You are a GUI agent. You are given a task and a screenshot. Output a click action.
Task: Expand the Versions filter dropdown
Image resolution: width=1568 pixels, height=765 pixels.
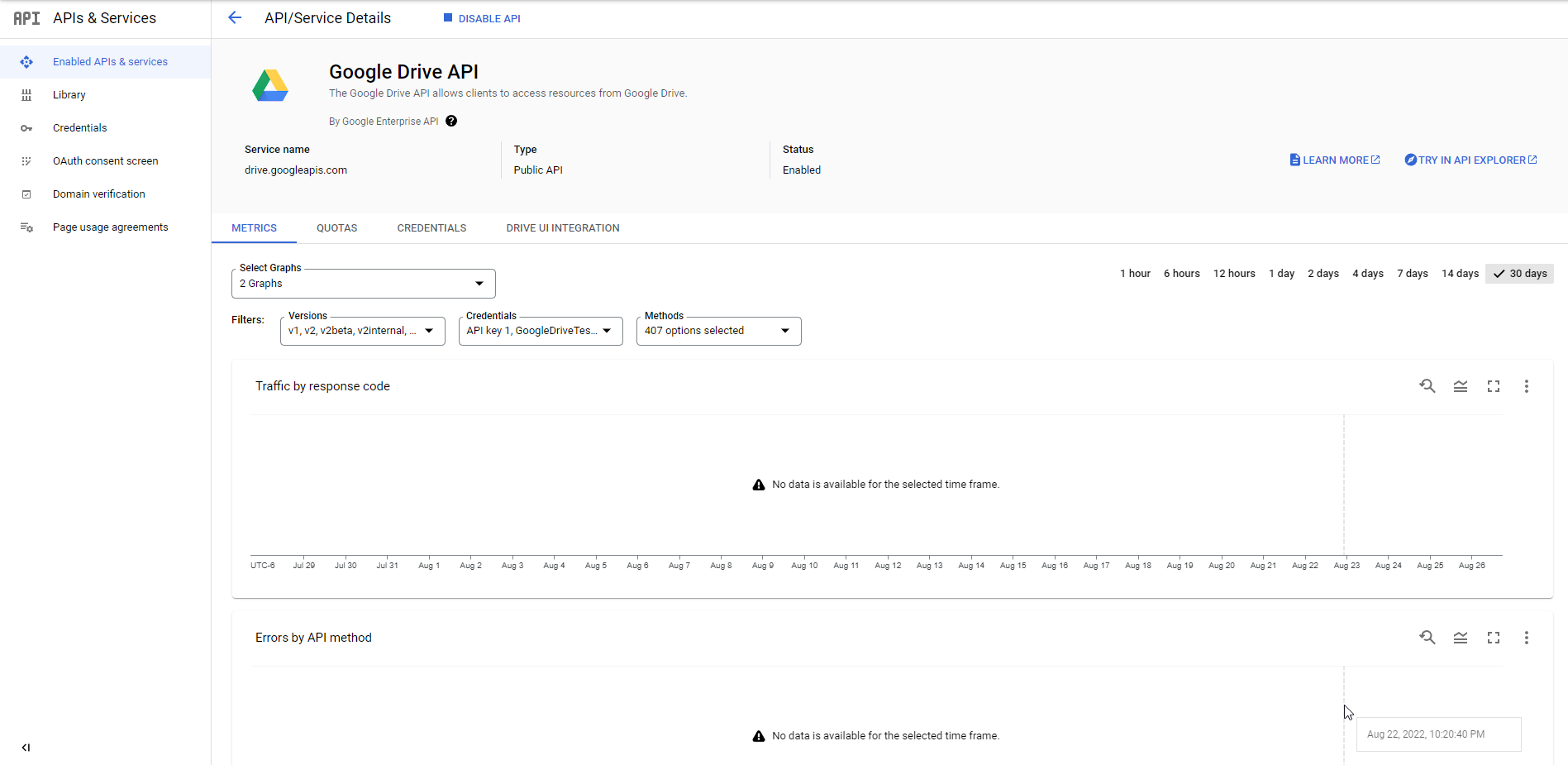(363, 331)
